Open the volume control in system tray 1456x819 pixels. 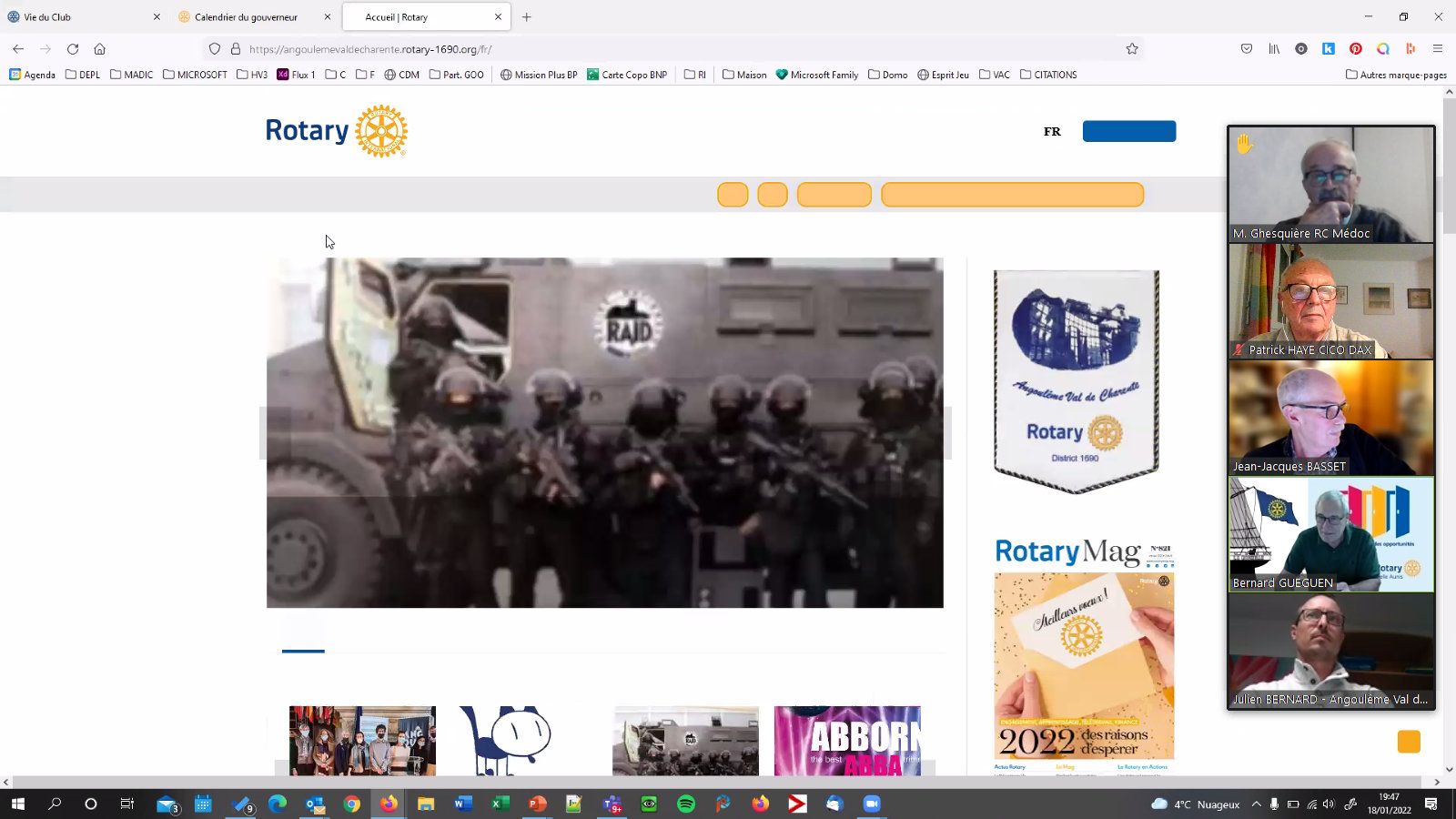click(x=1329, y=804)
